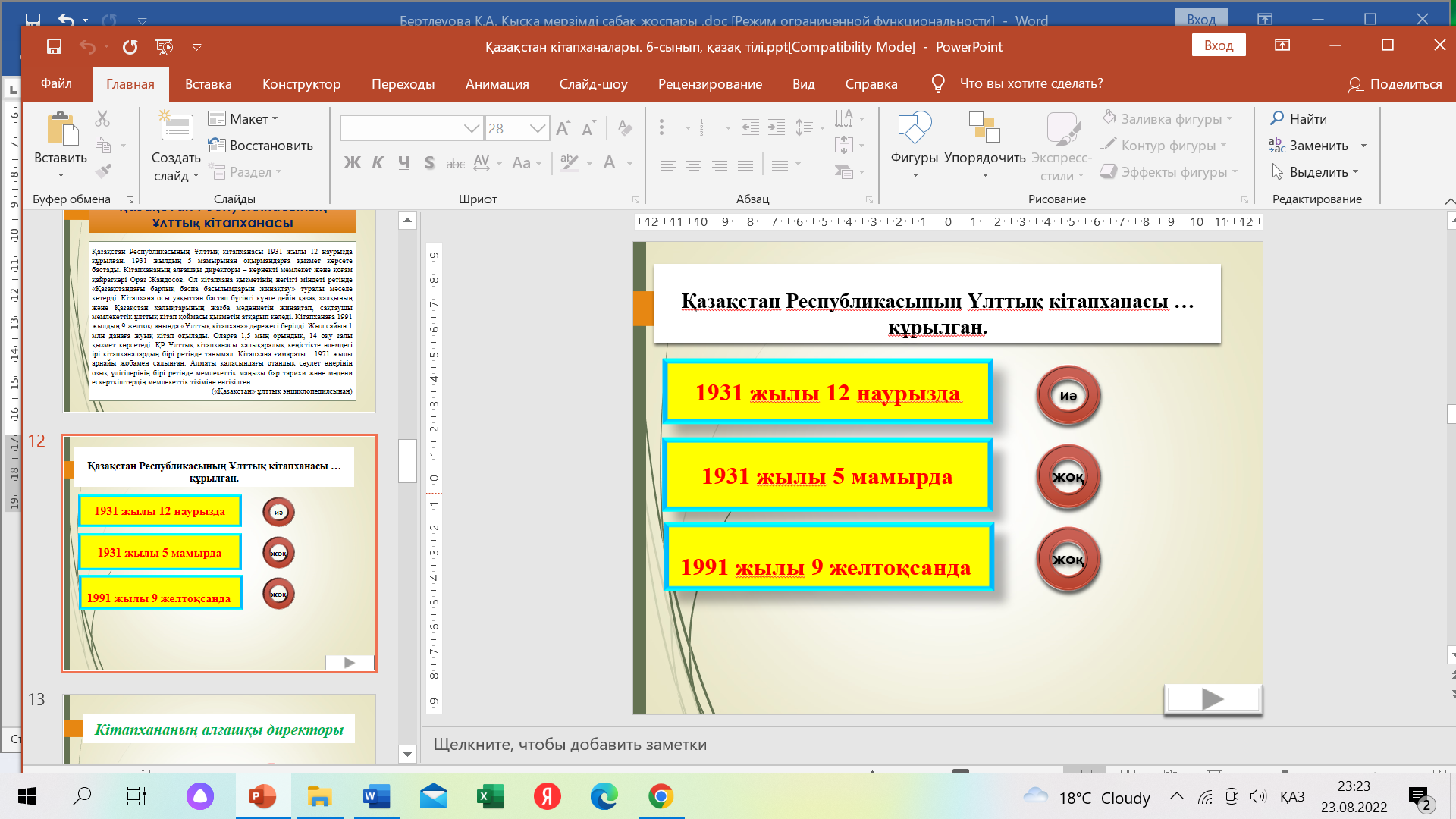This screenshot has width=1456, height=819.
Task: Click the Save icon in quick access toolbar
Action: point(54,47)
